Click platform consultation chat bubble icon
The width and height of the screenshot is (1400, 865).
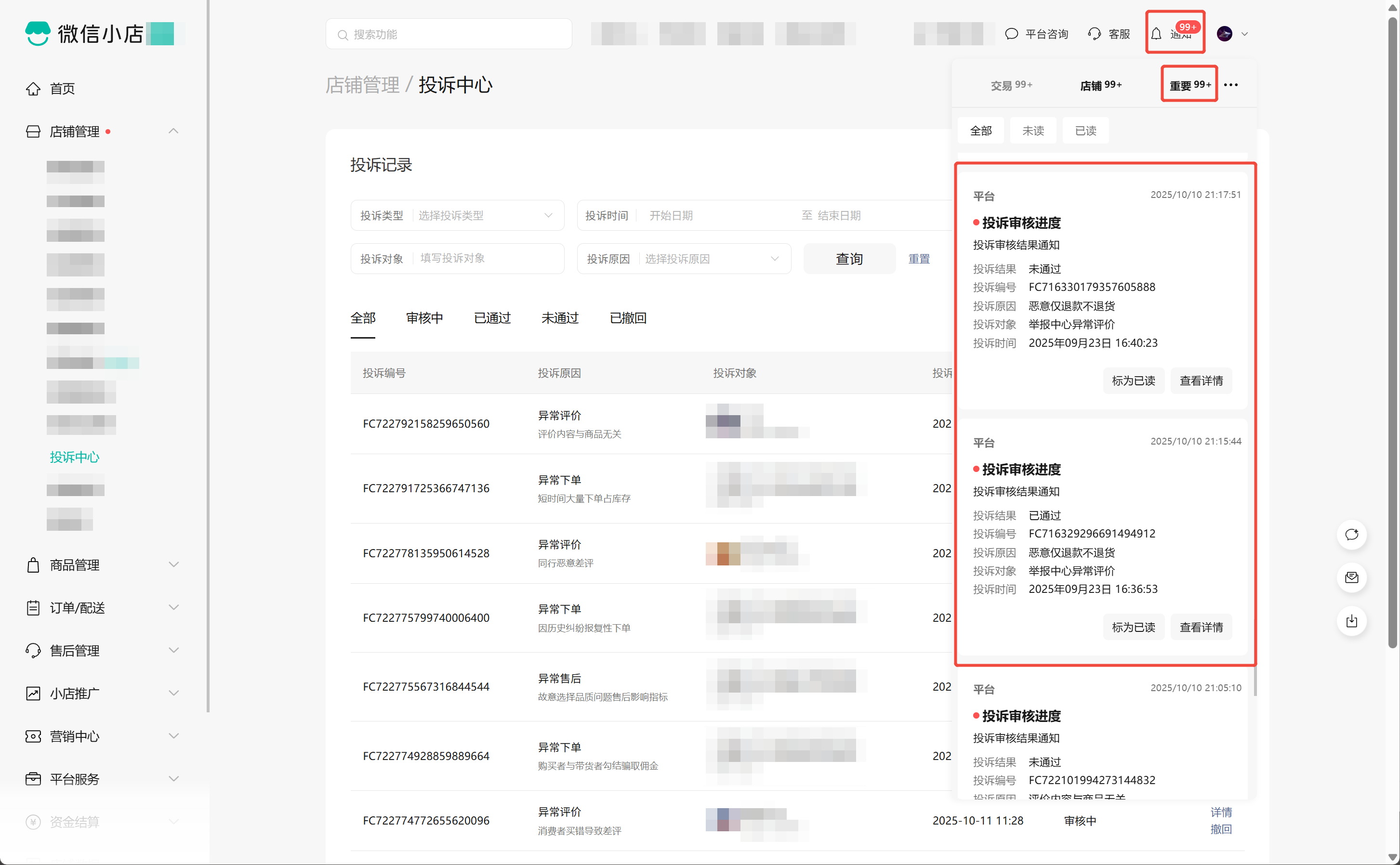(1012, 34)
